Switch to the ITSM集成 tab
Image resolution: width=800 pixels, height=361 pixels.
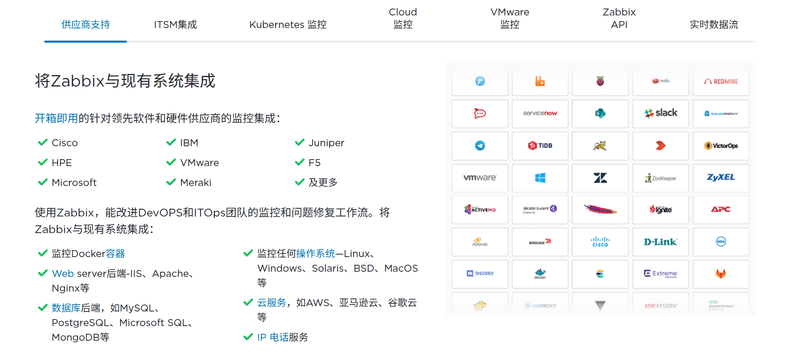point(175,24)
